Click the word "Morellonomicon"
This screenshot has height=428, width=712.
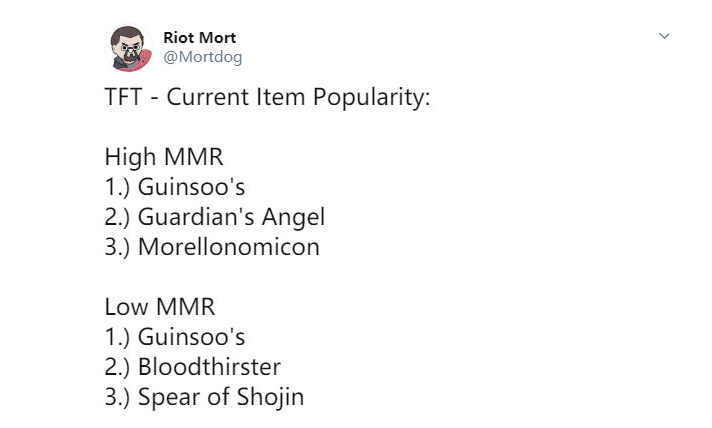click(228, 246)
